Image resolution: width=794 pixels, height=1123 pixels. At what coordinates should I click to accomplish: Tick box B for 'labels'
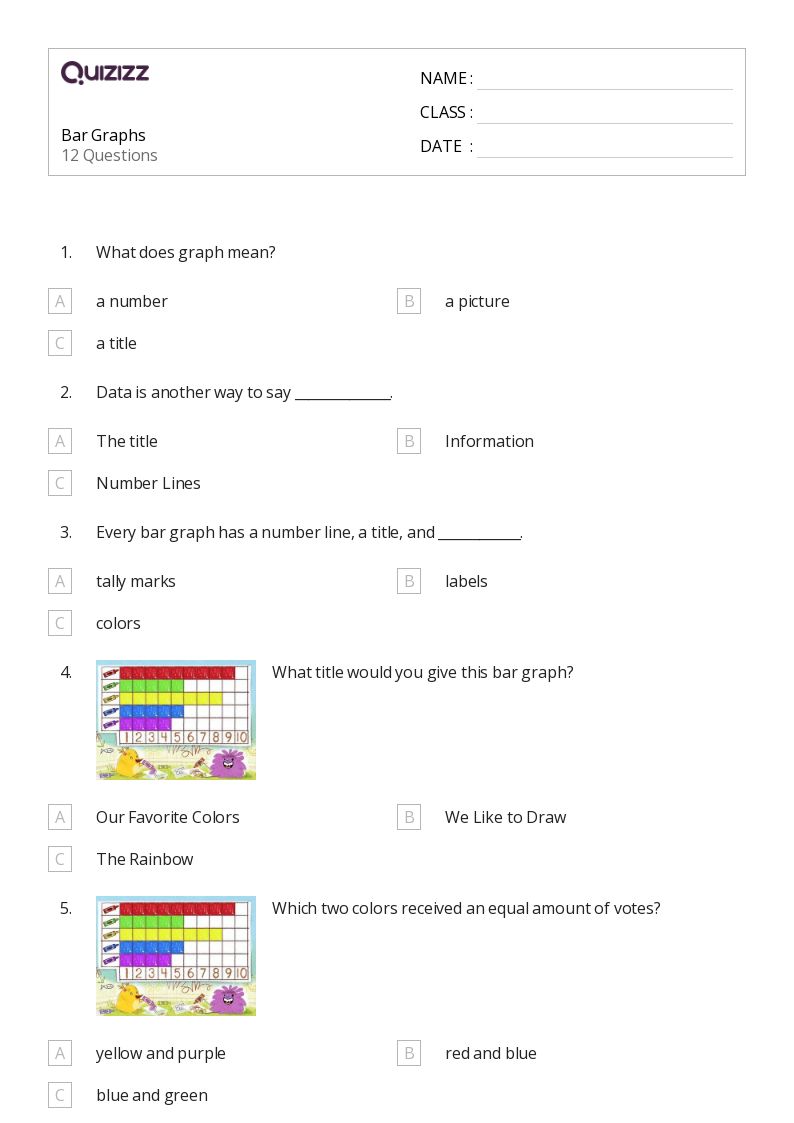coord(409,581)
